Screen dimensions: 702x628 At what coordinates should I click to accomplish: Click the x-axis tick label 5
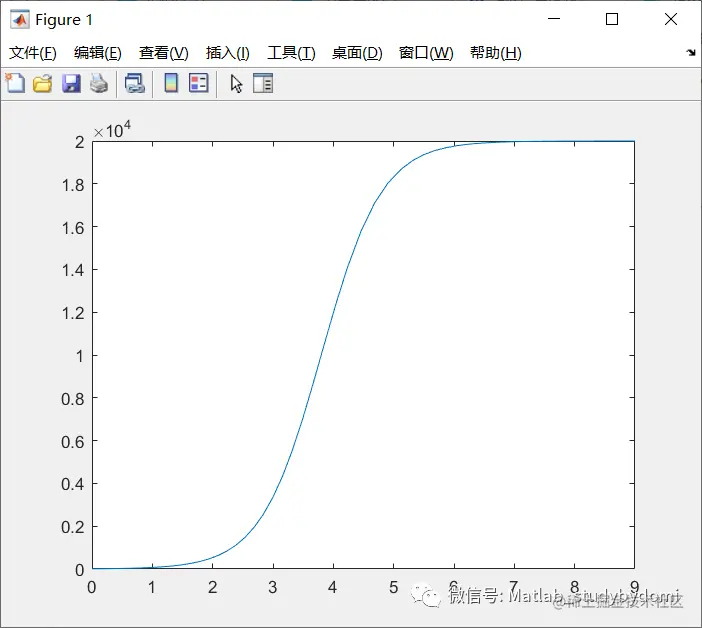(x=393, y=587)
